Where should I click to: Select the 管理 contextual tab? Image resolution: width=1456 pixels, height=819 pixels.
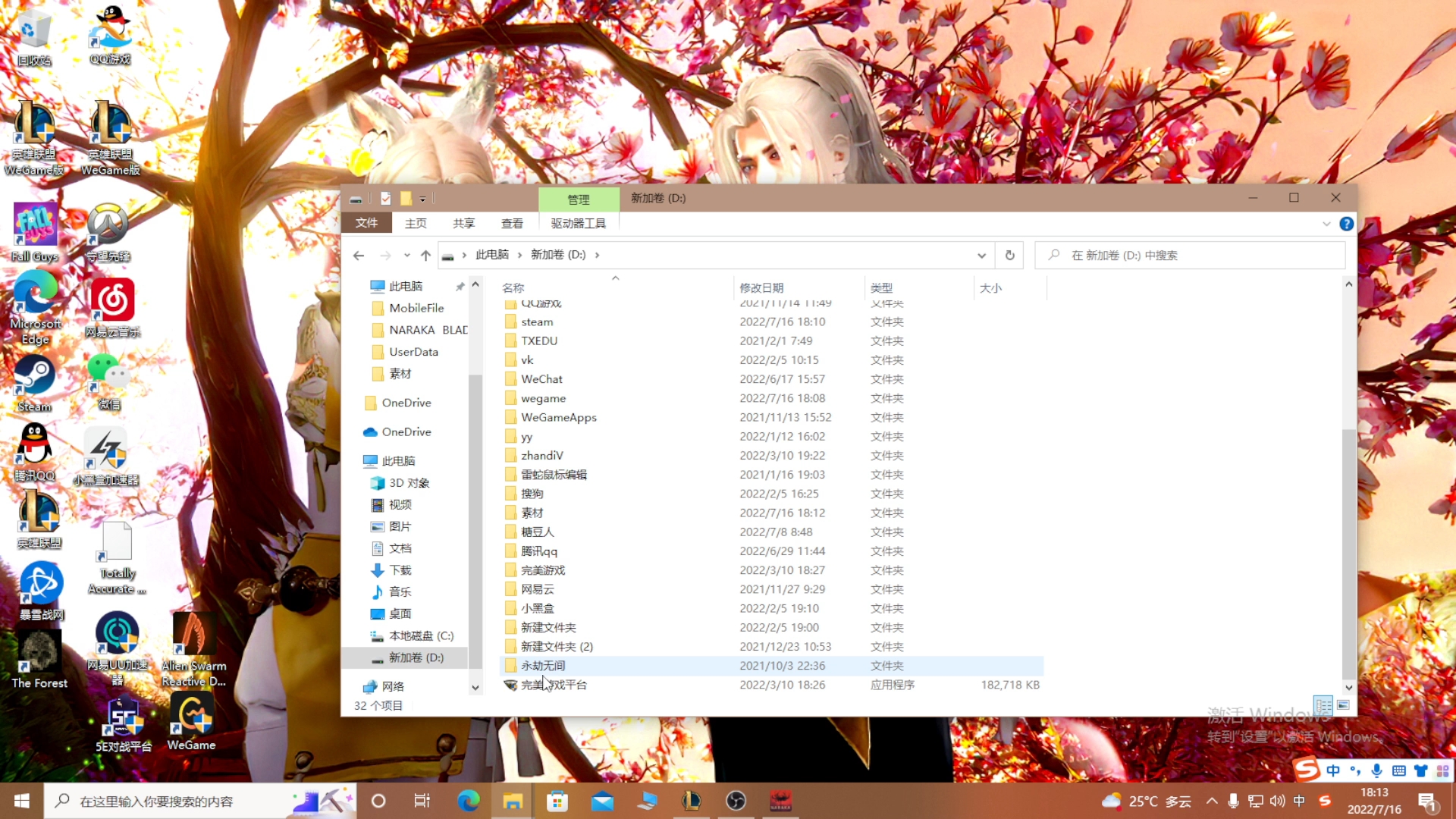click(x=579, y=199)
